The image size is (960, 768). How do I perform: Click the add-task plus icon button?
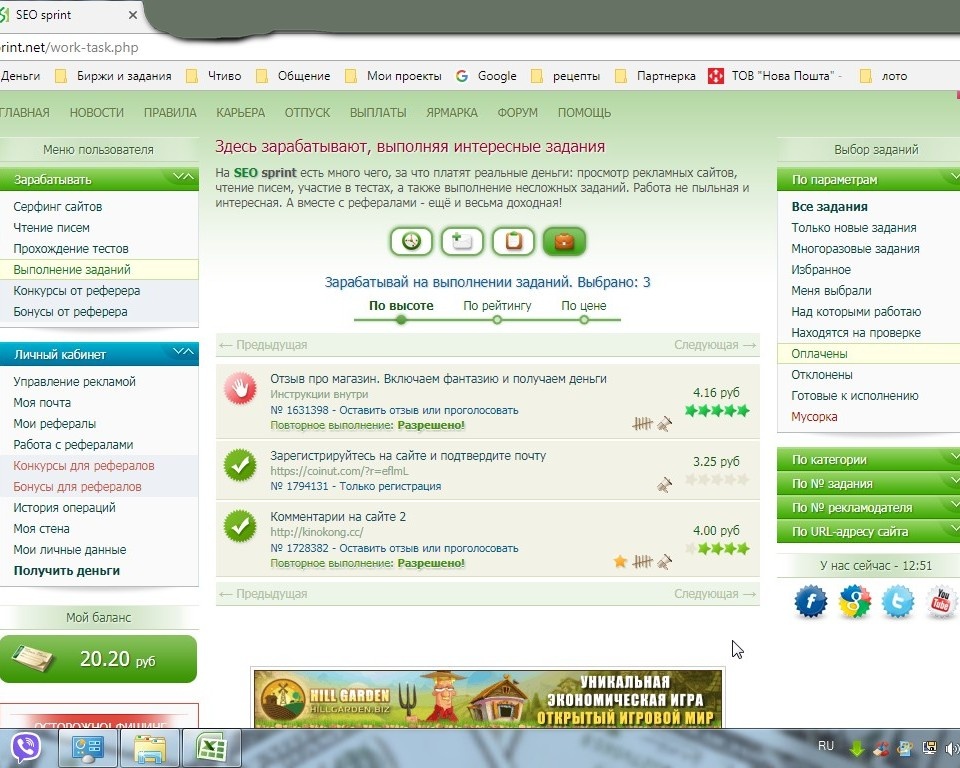pyautogui.click(x=462, y=241)
